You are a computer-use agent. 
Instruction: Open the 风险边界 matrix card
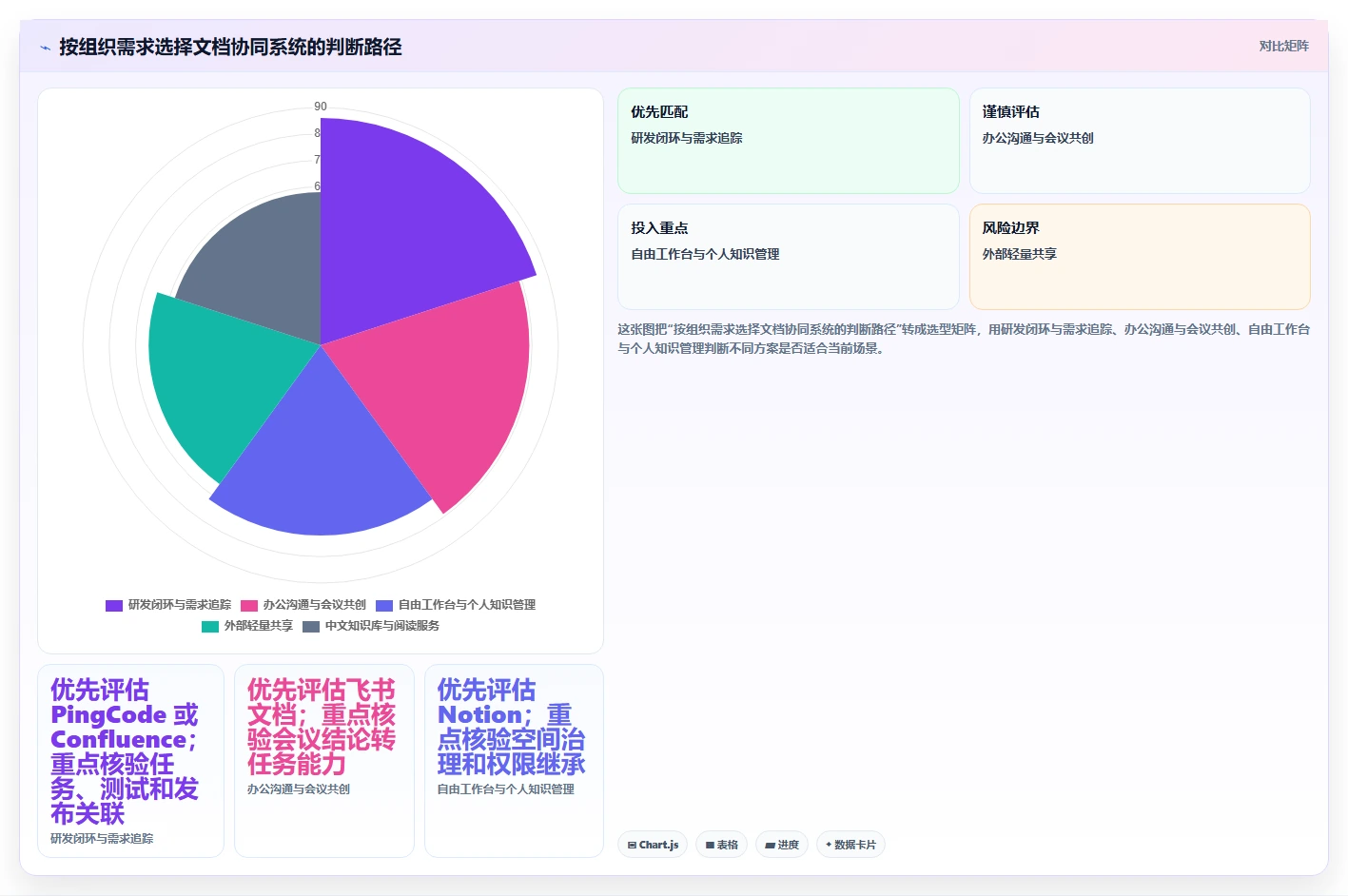pos(1140,257)
